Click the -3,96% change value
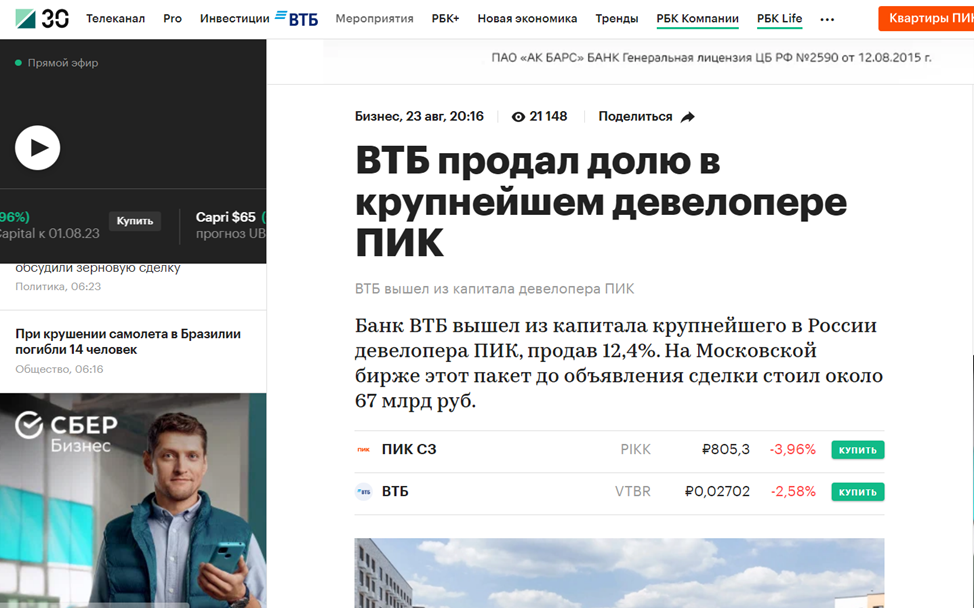The width and height of the screenshot is (974, 608). coord(793,450)
